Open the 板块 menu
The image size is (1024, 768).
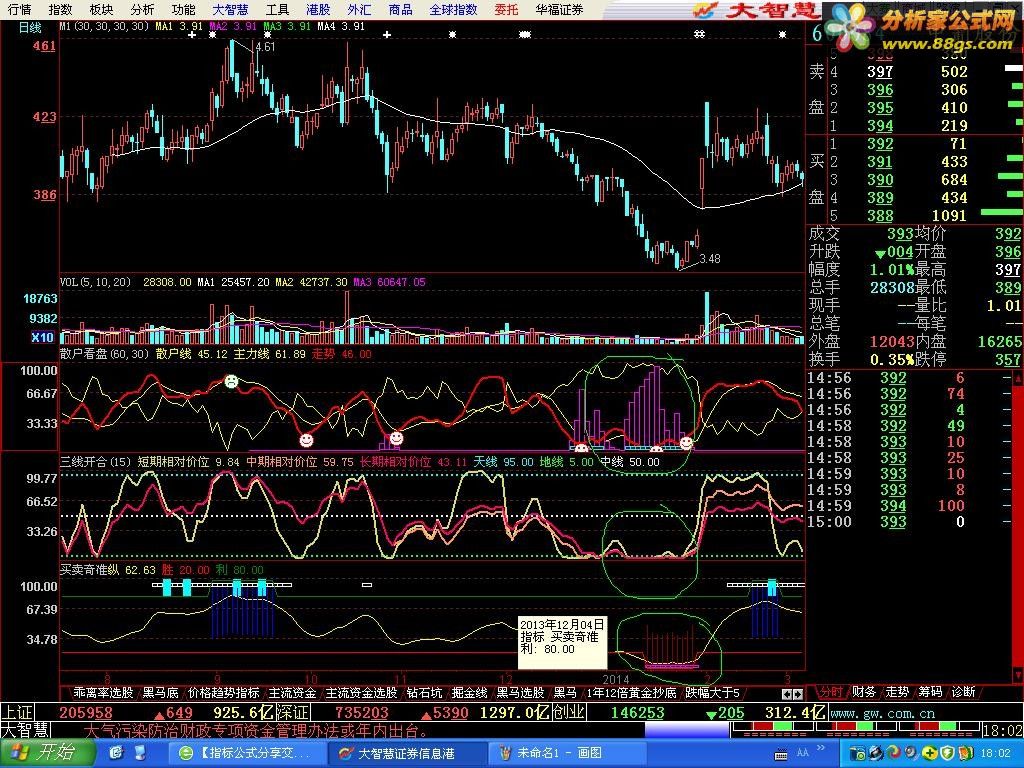101,9
